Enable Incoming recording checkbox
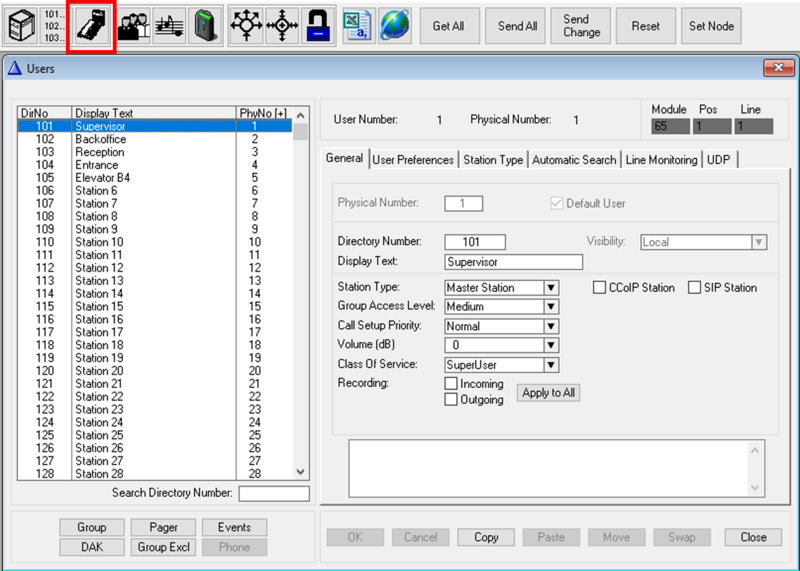The image size is (800, 571). tap(452, 383)
